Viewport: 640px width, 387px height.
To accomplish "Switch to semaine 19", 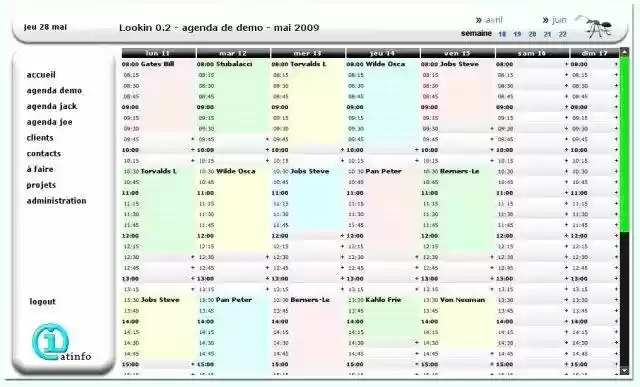I will [x=517, y=34].
